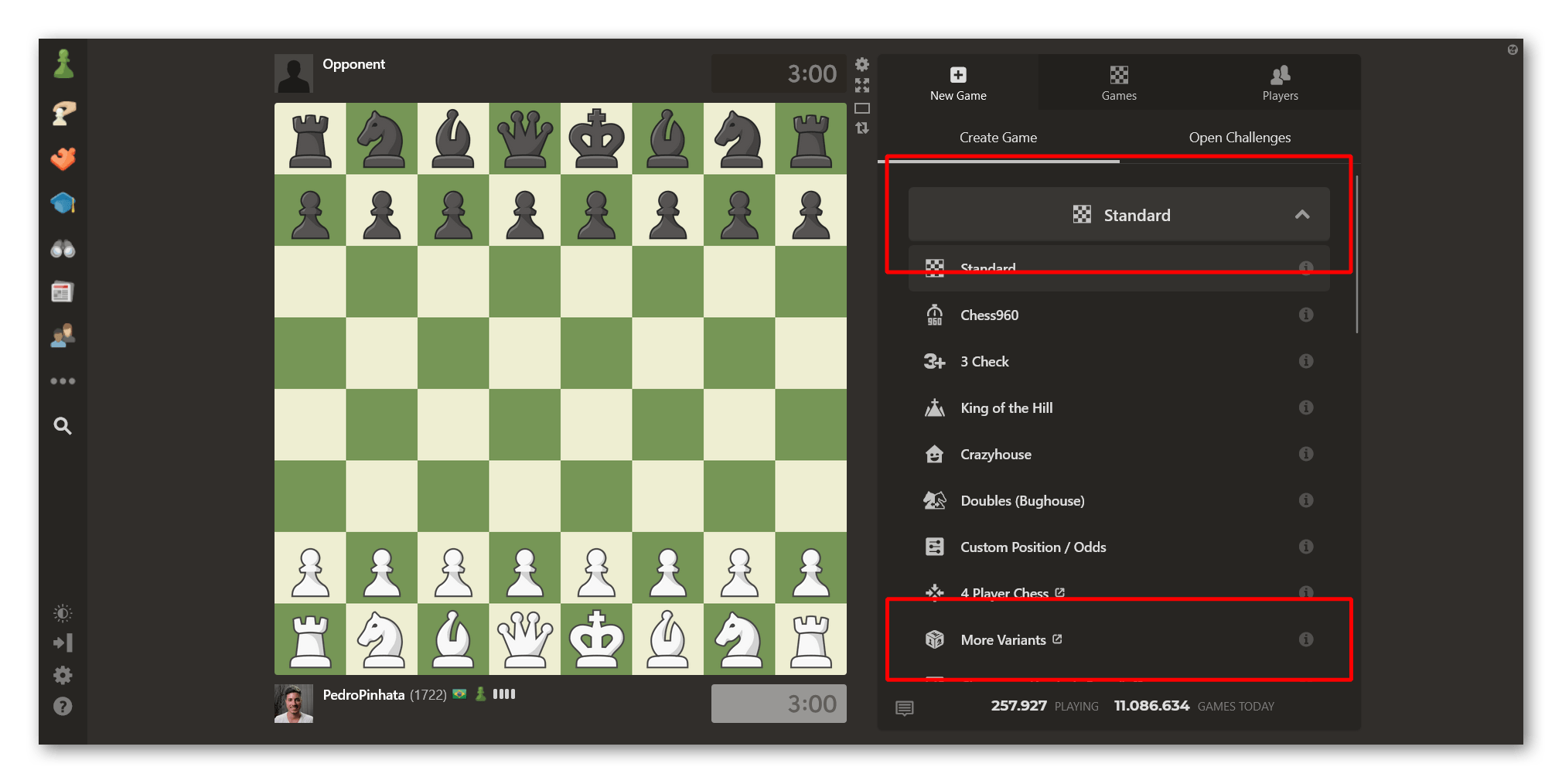Open site settings gear in sidebar
The image size is (1562, 784).
point(63,676)
